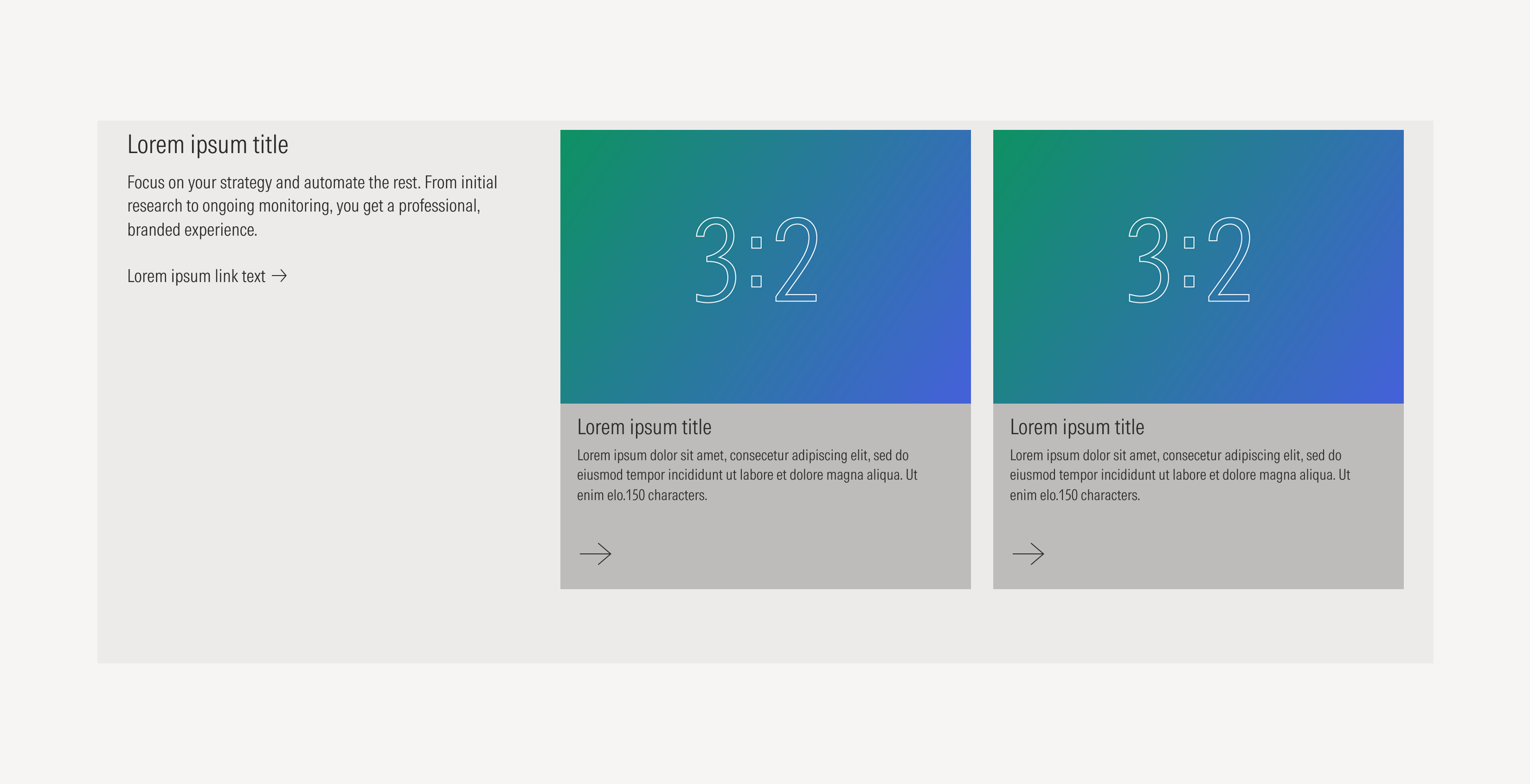
Task: Click the '2' numeral in first image
Action: click(797, 260)
